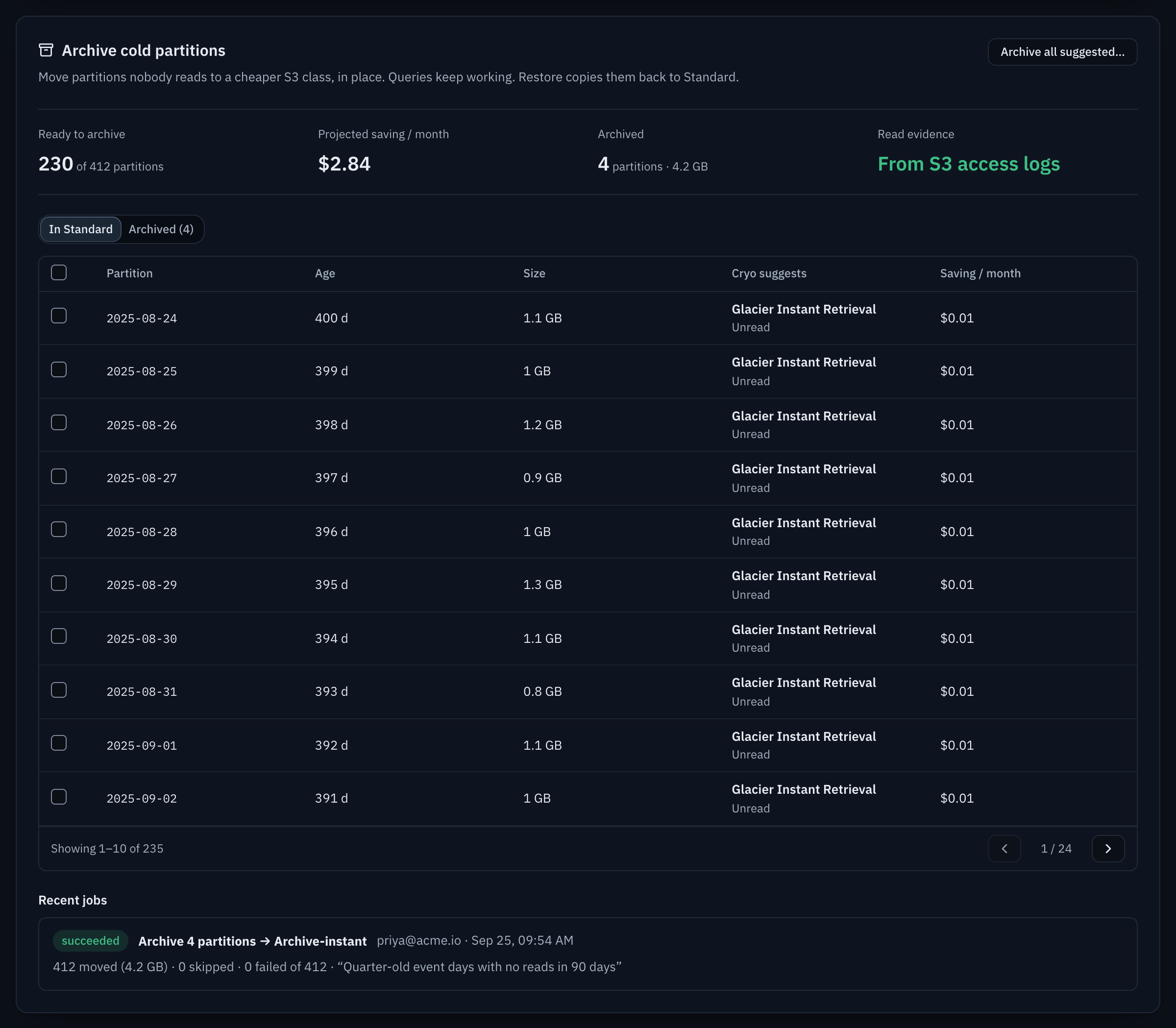Click the succeeded status badge
The width and height of the screenshot is (1176, 1028).
click(x=91, y=941)
